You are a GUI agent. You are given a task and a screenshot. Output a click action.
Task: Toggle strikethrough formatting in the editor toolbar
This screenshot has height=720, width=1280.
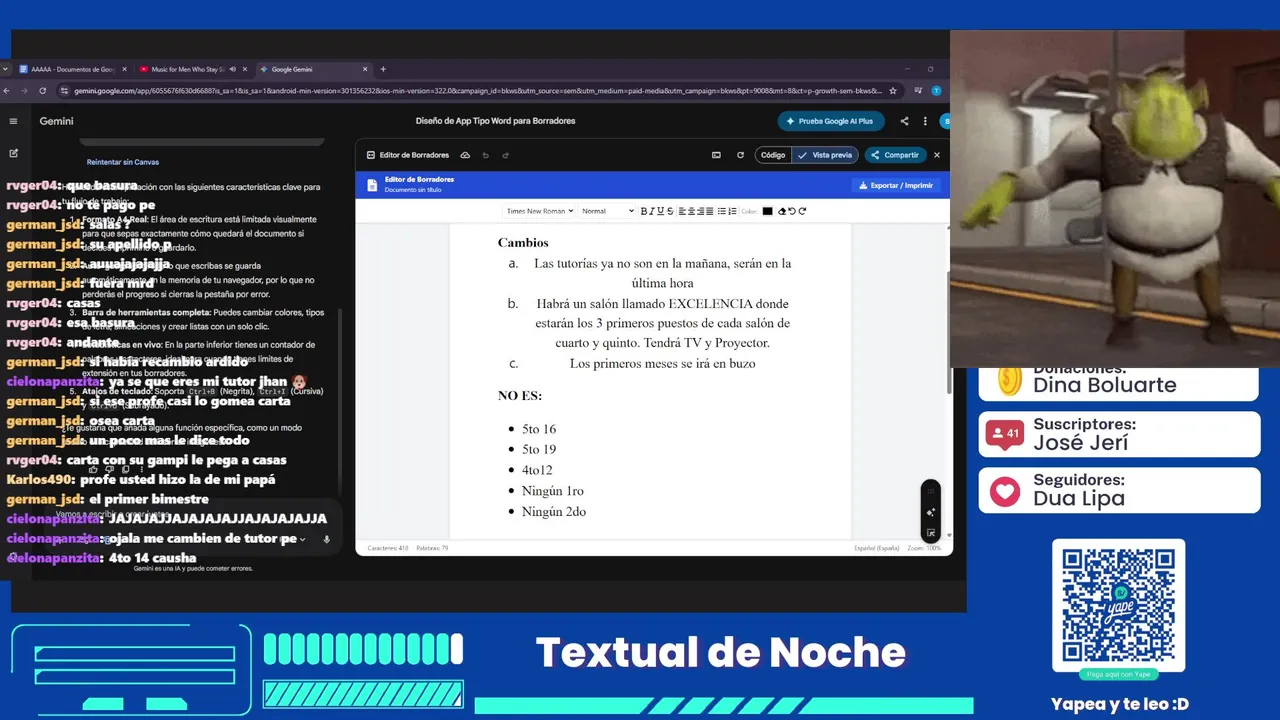coord(670,211)
